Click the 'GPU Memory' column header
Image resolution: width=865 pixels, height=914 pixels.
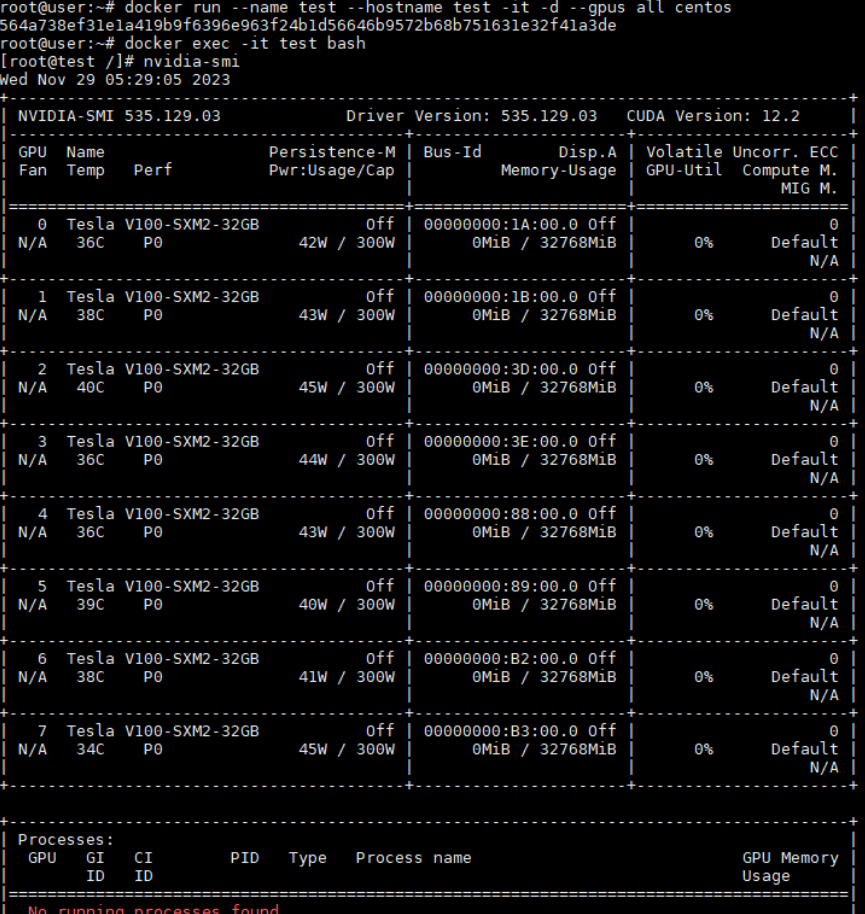790,858
